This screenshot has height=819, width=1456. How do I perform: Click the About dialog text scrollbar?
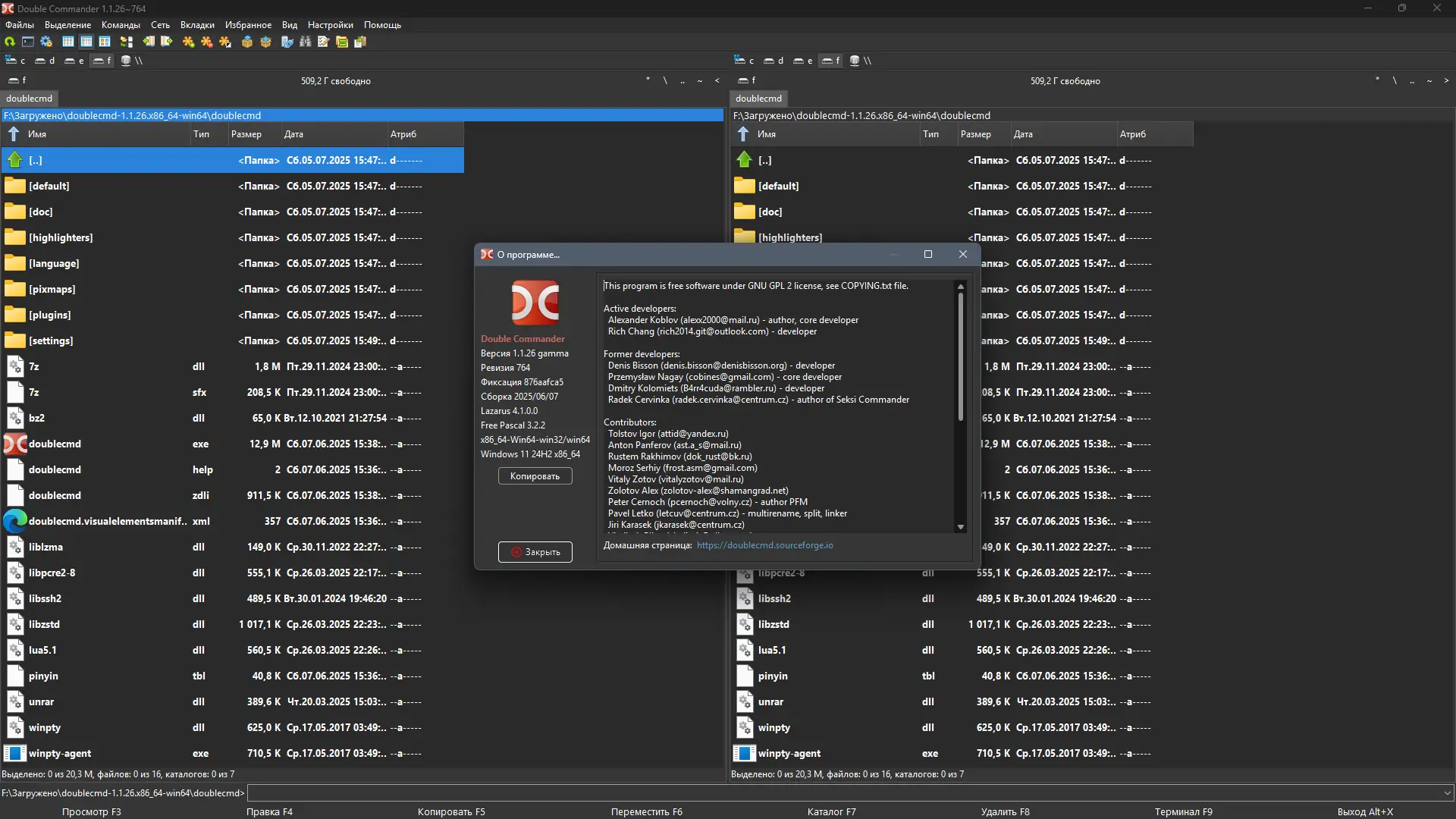point(960,356)
